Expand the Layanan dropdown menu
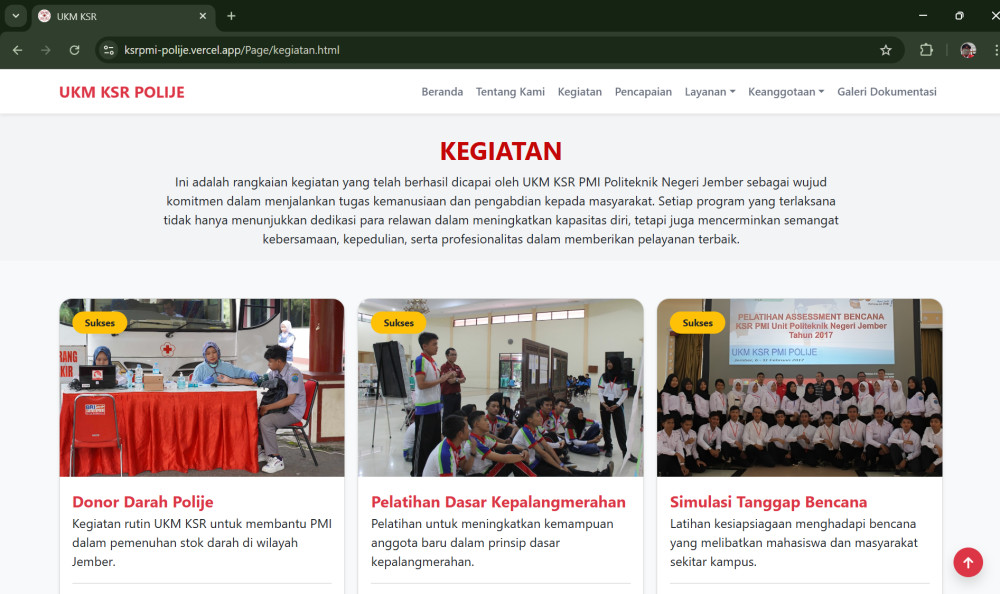Screen dimensions: 1000x594 pos(709,92)
